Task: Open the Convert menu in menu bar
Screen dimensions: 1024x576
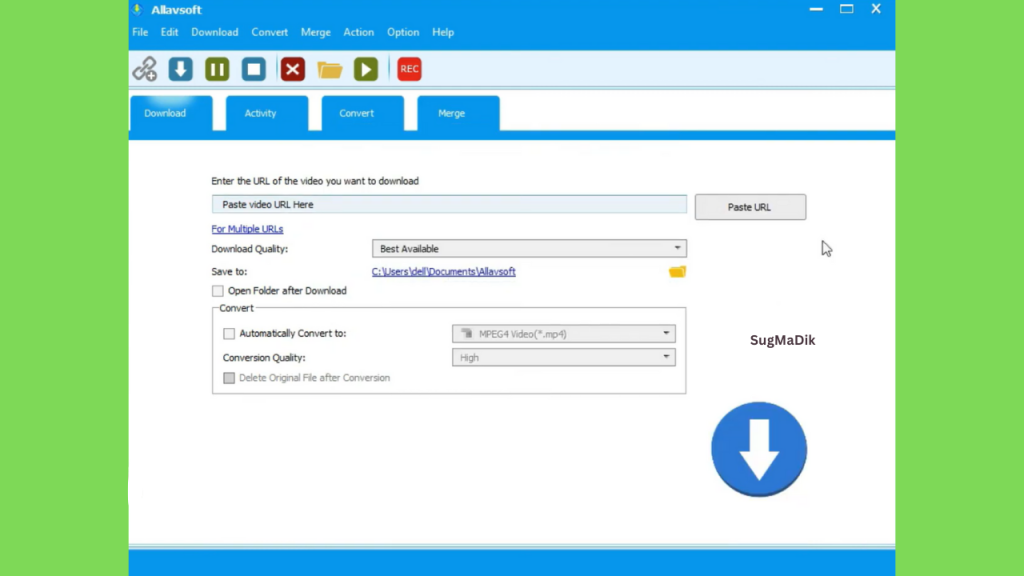Action: coord(269,32)
